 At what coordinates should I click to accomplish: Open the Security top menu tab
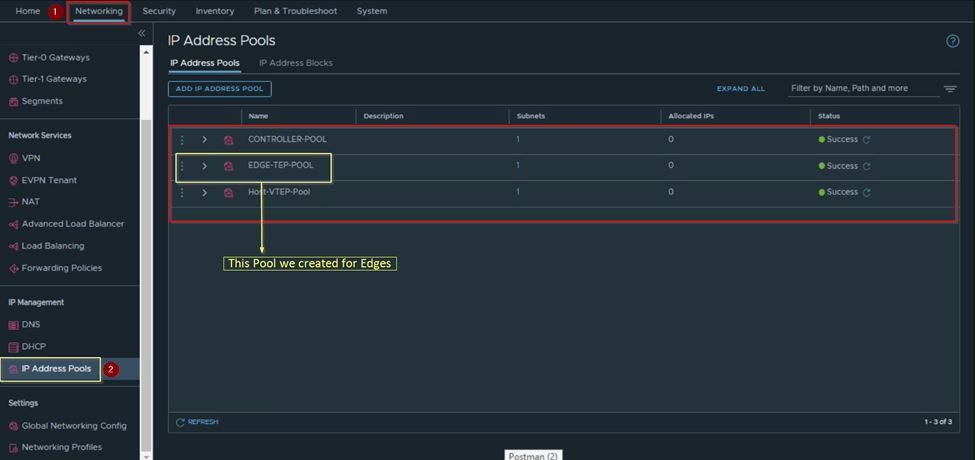coord(159,11)
